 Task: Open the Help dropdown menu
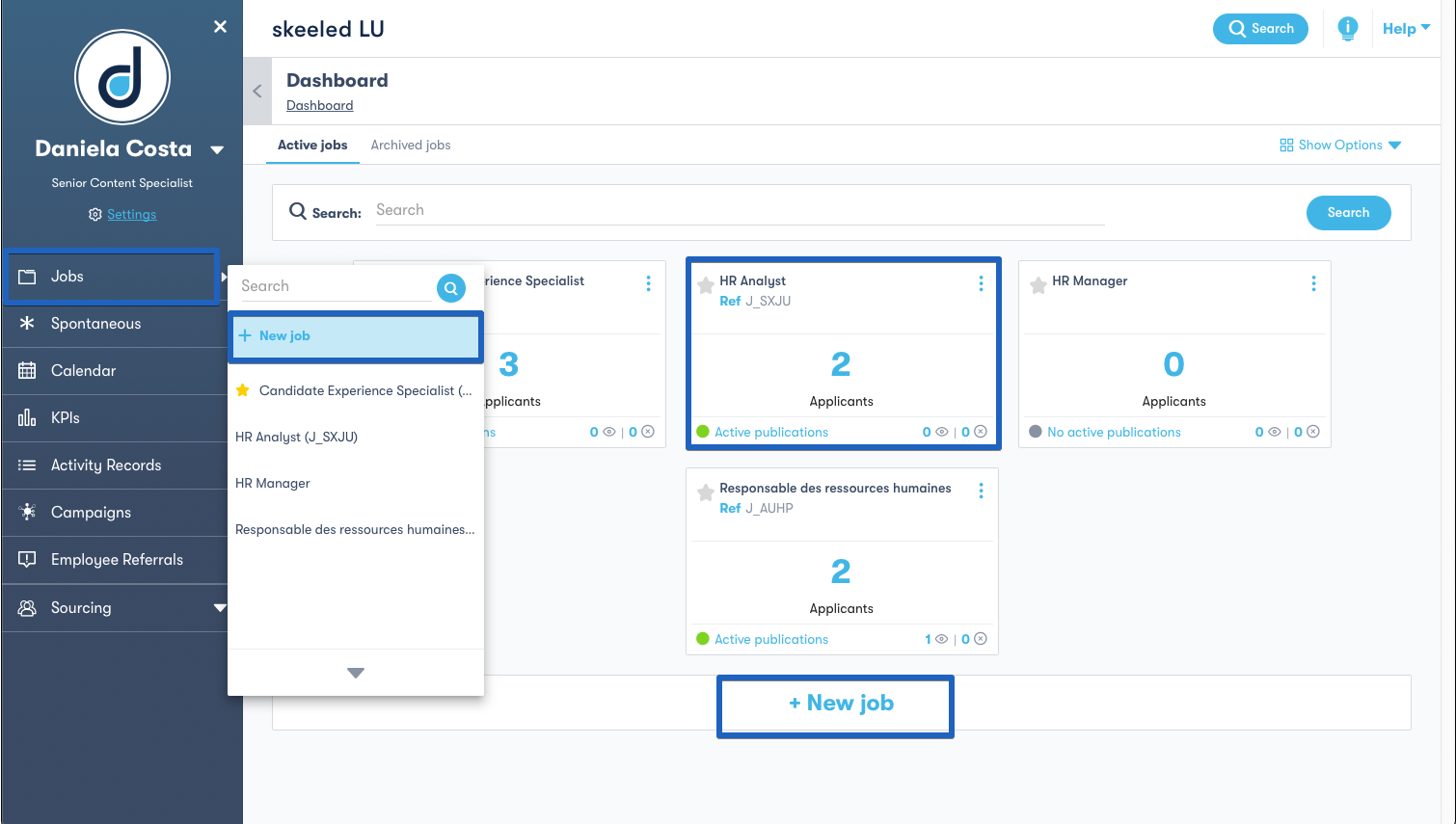pyautogui.click(x=1406, y=29)
